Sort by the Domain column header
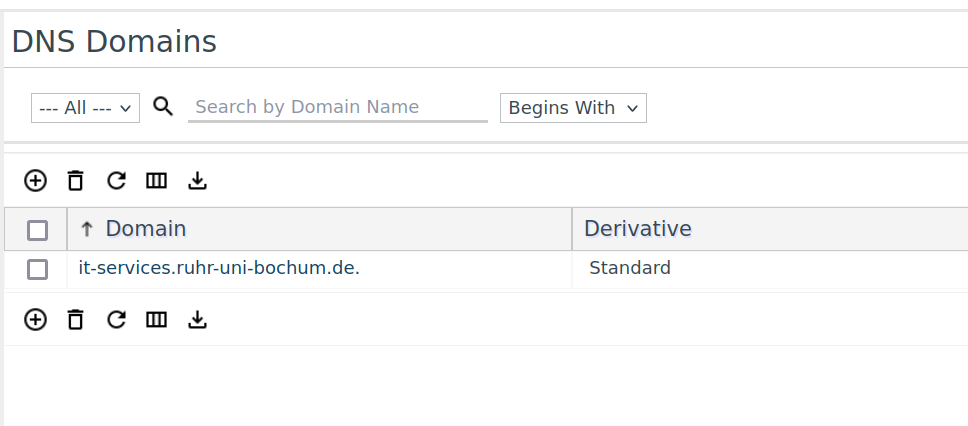Viewport: 968px width, 426px height. (146, 229)
